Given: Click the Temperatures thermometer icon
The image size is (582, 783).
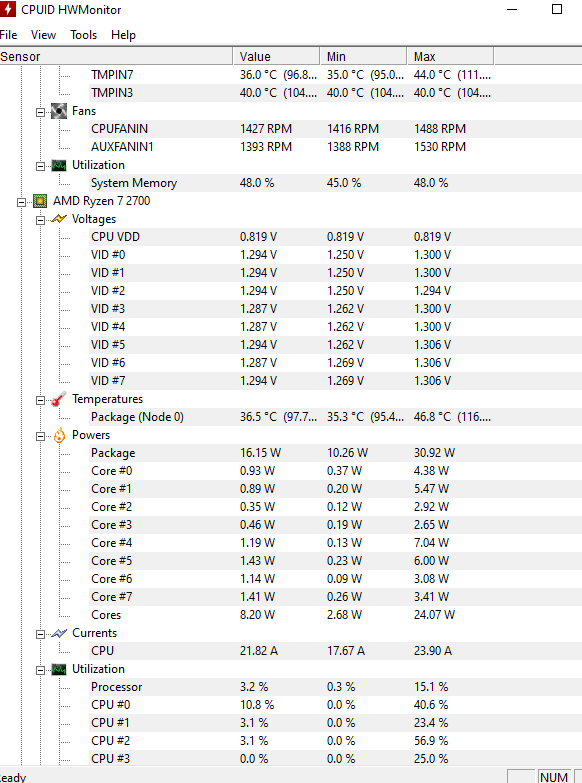Looking at the screenshot, I should [59, 398].
